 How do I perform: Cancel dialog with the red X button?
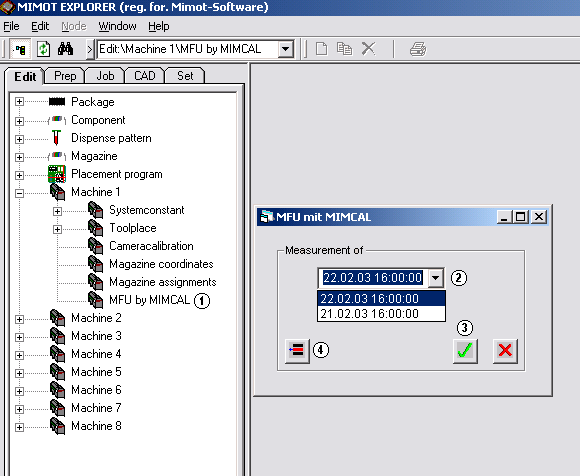tap(505, 350)
